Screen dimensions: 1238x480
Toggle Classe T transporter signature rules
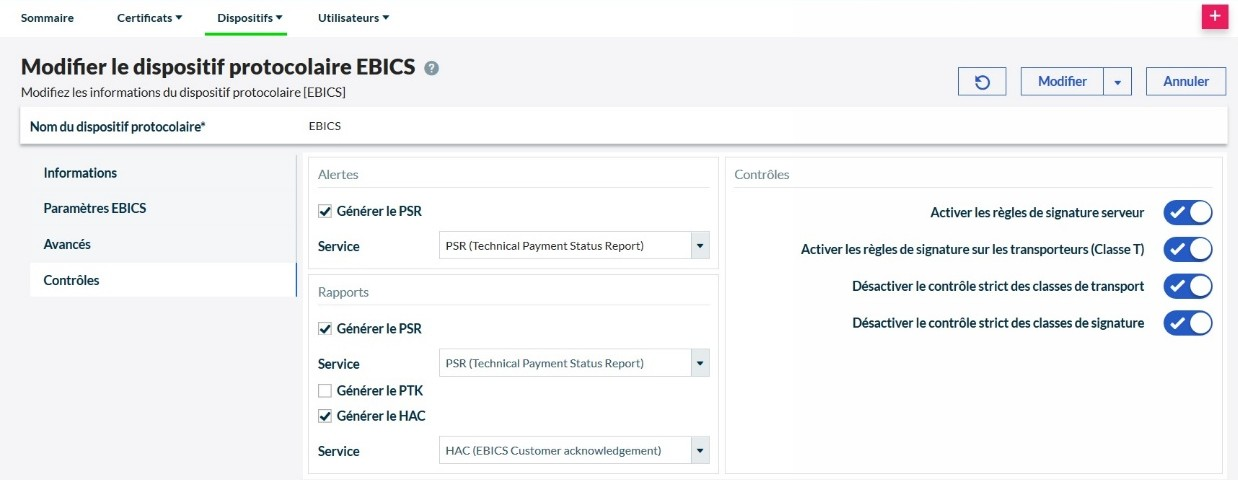1187,249
